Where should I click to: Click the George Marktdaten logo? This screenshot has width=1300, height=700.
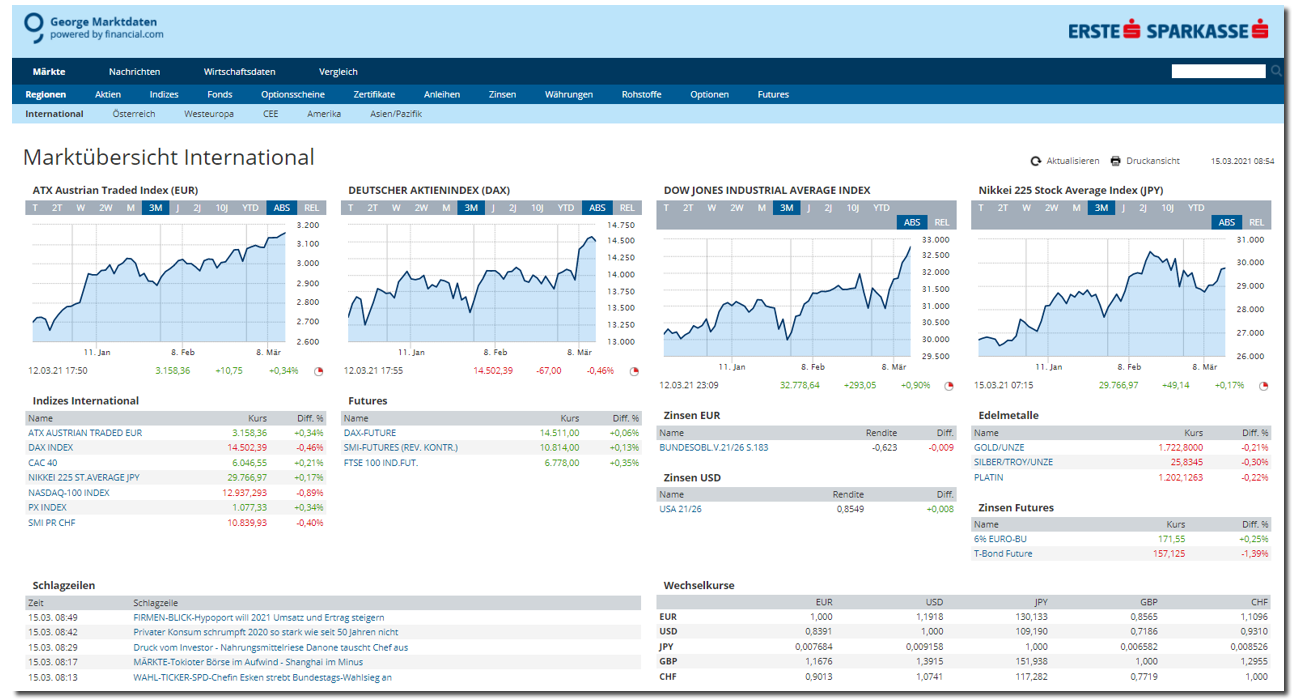point(93,27)
